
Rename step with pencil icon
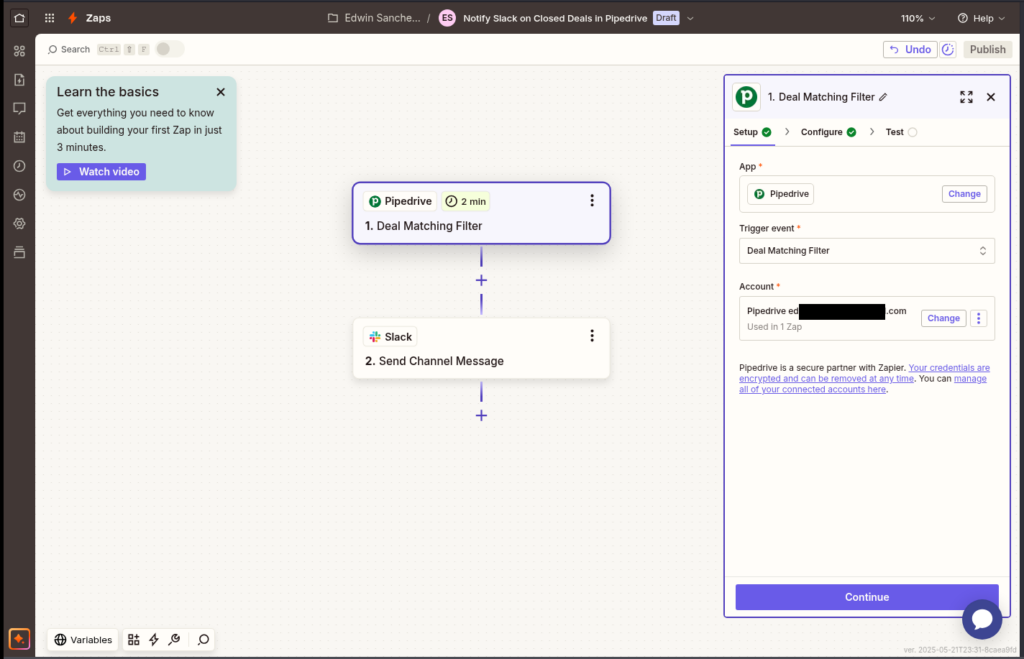tap(883, 97)
